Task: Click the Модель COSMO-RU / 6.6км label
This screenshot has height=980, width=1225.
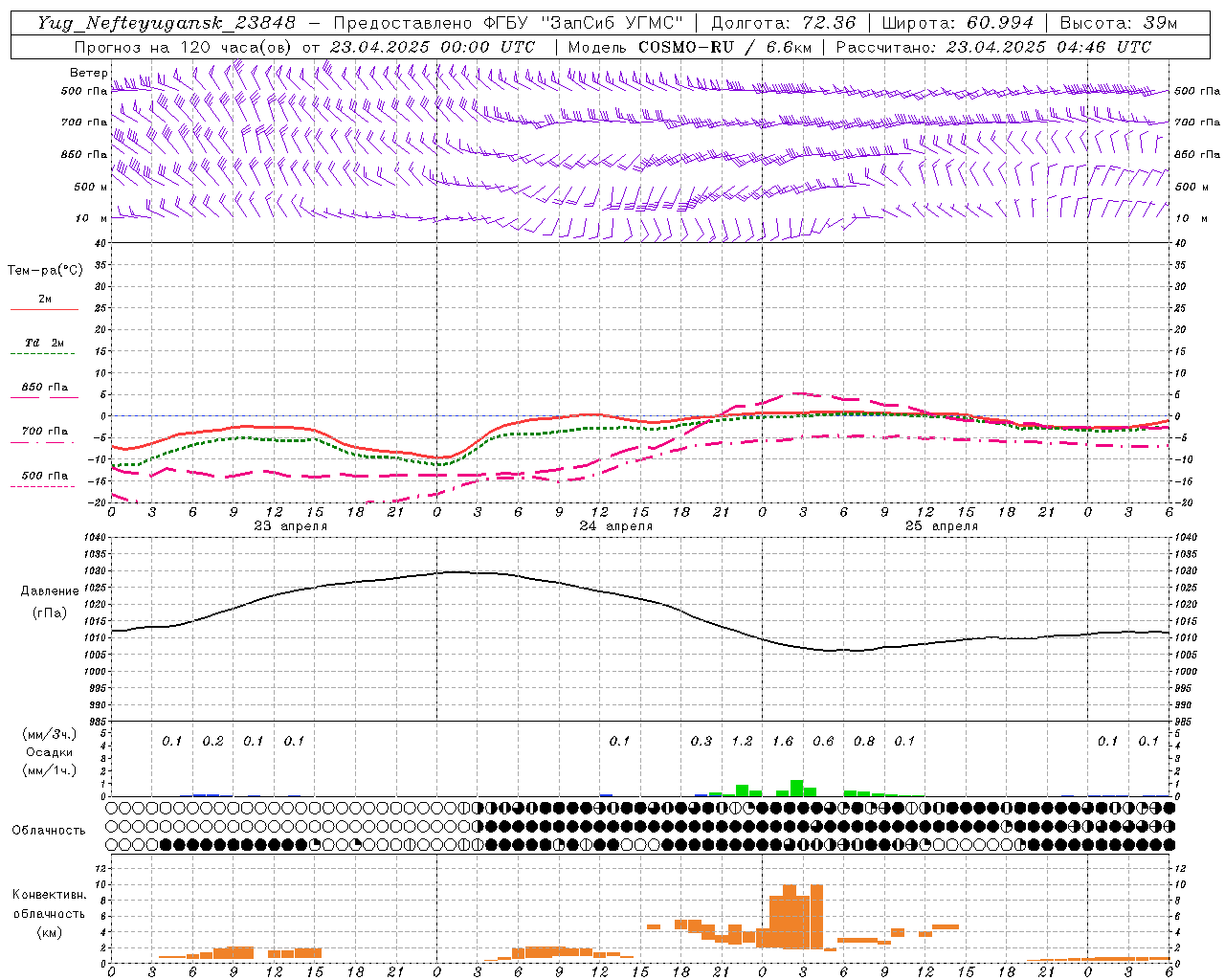Action: click(x=688, y=47)
